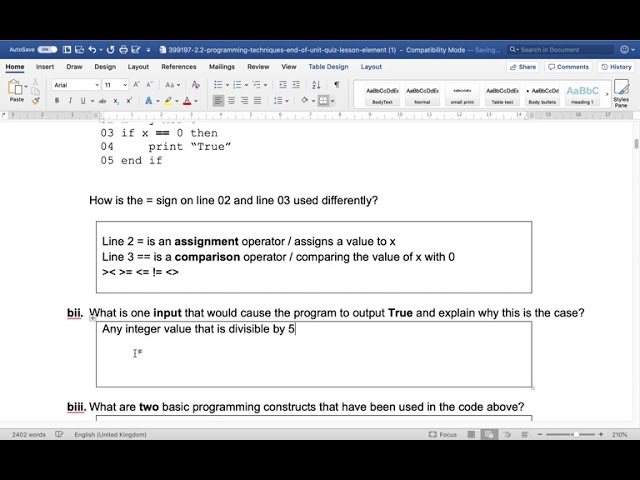Image resolution: width=640 pixels, height=480 pixels.
Task: Click English (United Kingdom) language
Action: [x=110, y=434]
